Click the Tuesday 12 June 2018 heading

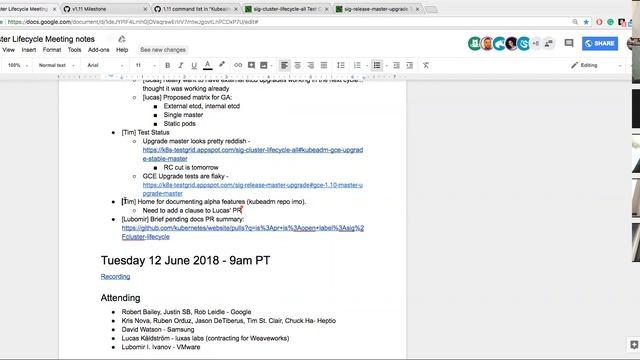(x=185, y=260)
